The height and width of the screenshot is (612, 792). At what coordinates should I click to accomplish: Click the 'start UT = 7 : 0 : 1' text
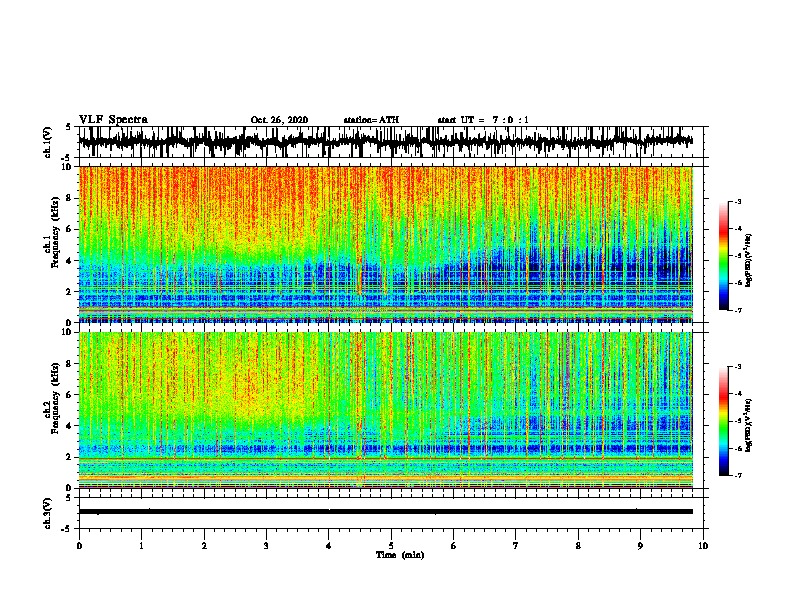[483, 120]
